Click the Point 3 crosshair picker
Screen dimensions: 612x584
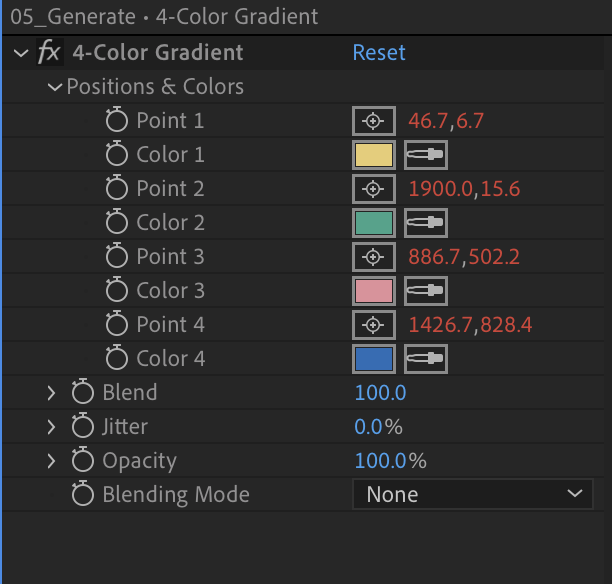coord(374,257)
